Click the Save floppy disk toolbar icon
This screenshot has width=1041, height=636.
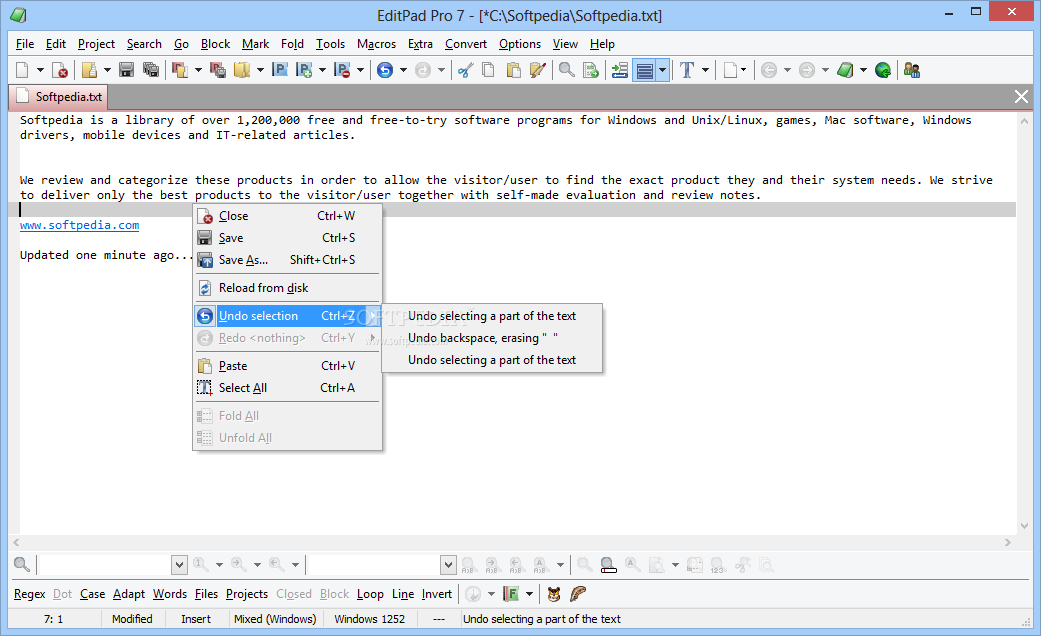pyautogui.click(x=126, y=70)
